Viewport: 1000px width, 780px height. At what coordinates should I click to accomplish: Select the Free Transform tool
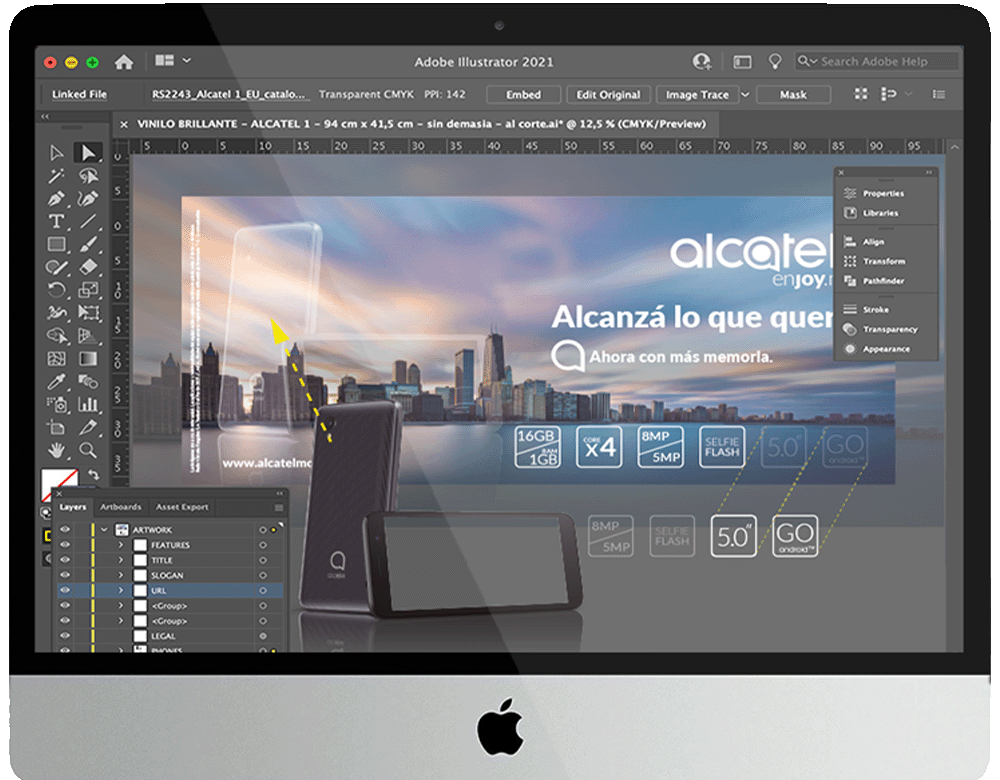pos(88,313)
